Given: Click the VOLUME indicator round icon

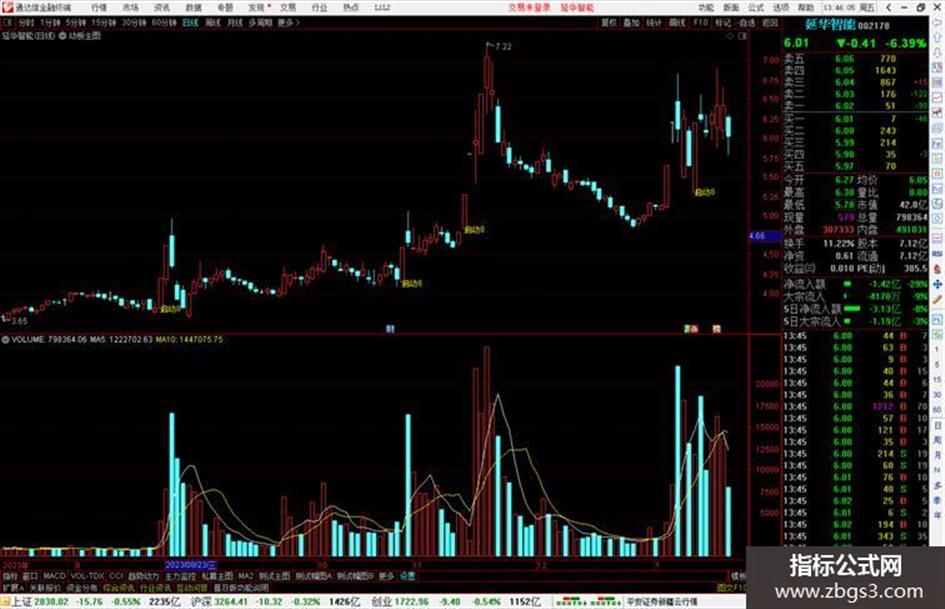Looking at the screenshot, I should pos(5,340).
